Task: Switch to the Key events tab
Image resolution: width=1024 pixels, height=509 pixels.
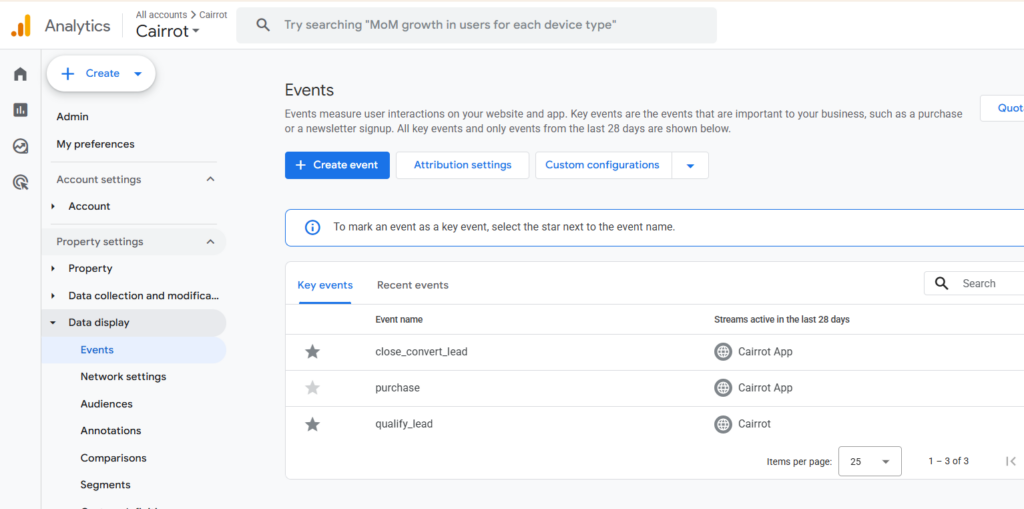Action: point(325,285)
